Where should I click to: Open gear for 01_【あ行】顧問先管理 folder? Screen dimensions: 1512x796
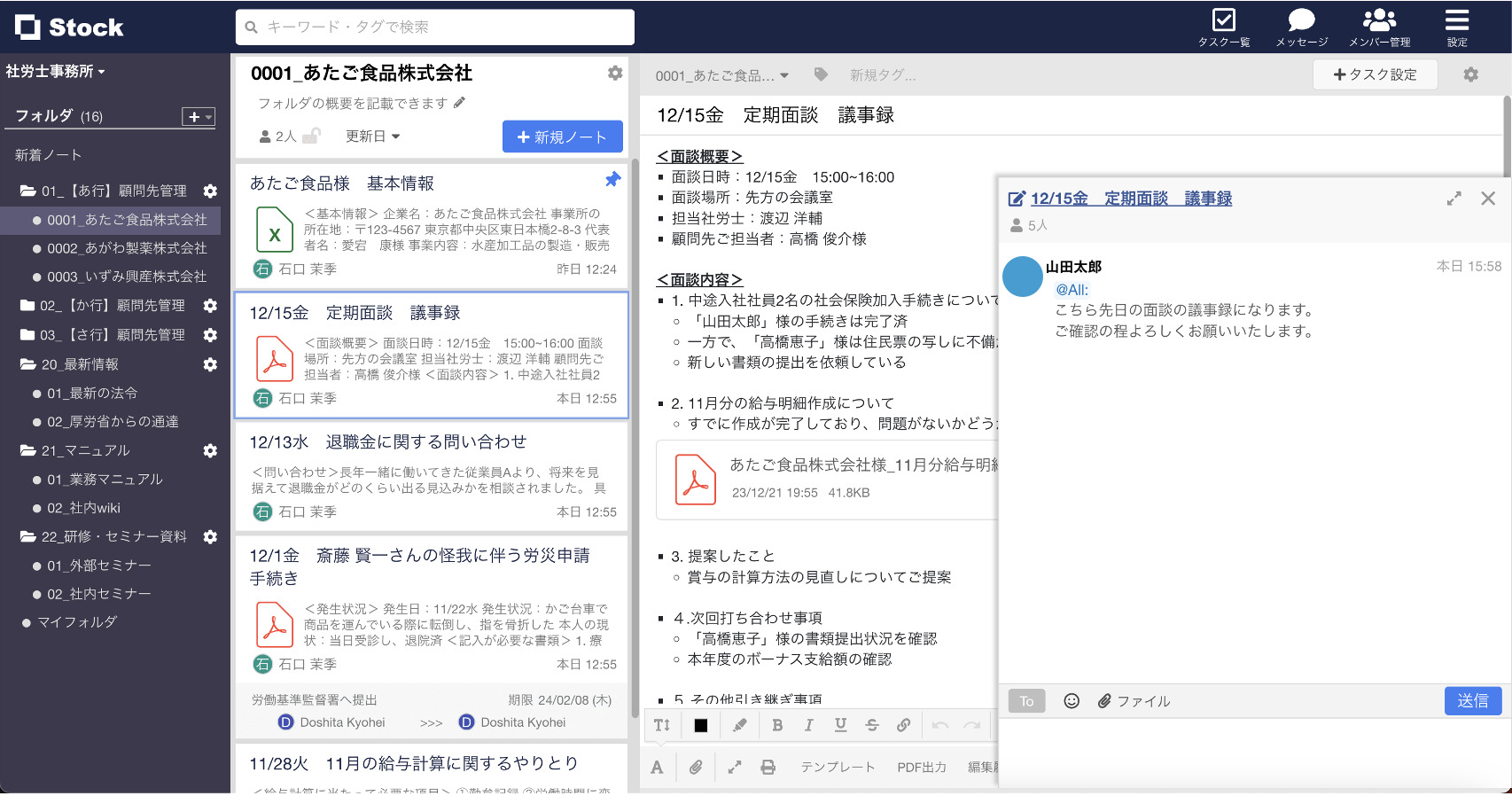(x=210, y=191)
